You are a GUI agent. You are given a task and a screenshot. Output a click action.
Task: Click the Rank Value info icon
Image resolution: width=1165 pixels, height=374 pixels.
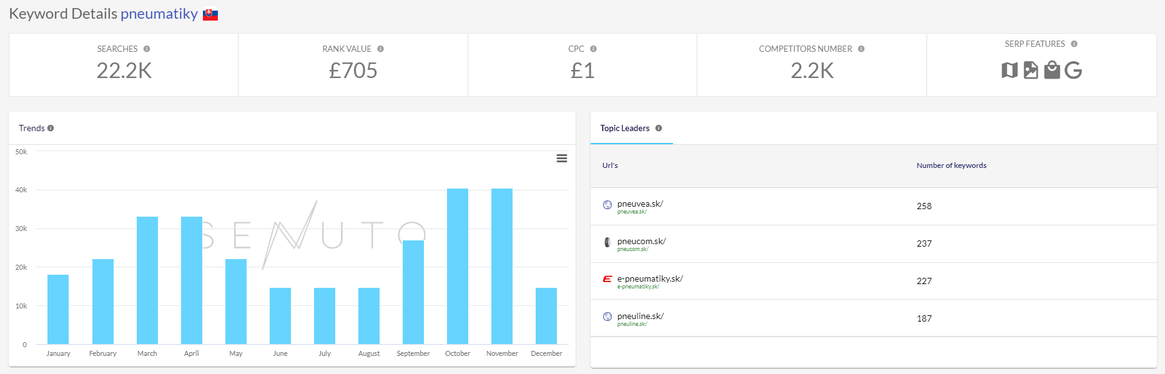click(x=380, y=48)
